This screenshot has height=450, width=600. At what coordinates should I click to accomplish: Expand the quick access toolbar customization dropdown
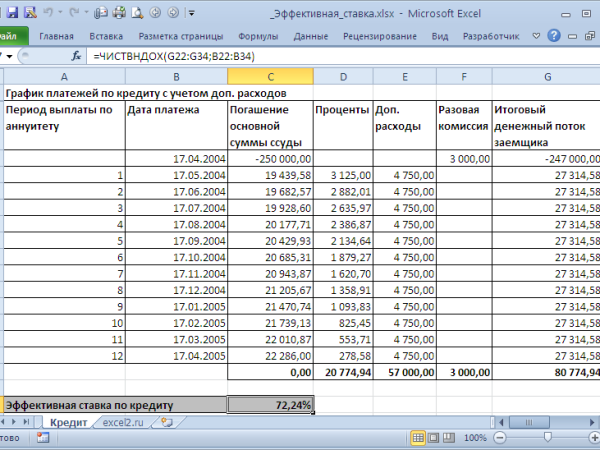coord(191,14)
